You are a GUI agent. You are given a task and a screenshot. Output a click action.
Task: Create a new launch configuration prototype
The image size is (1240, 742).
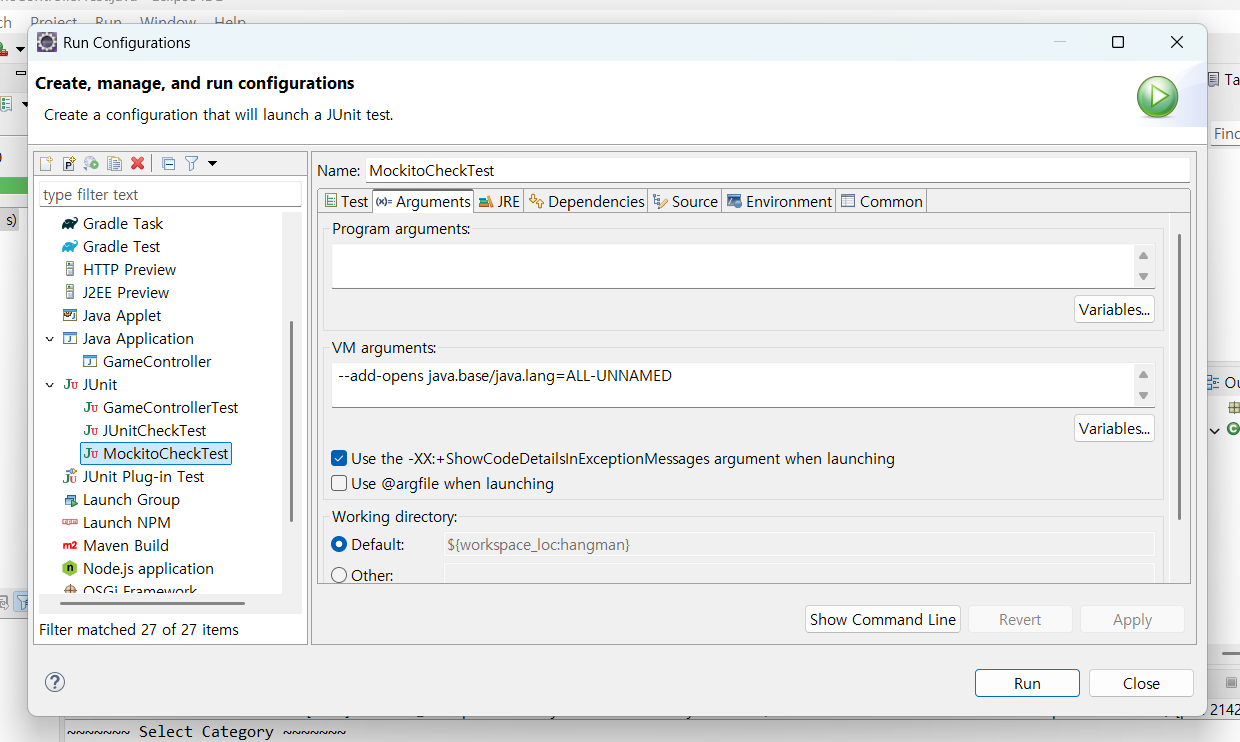tap(69, 163)
